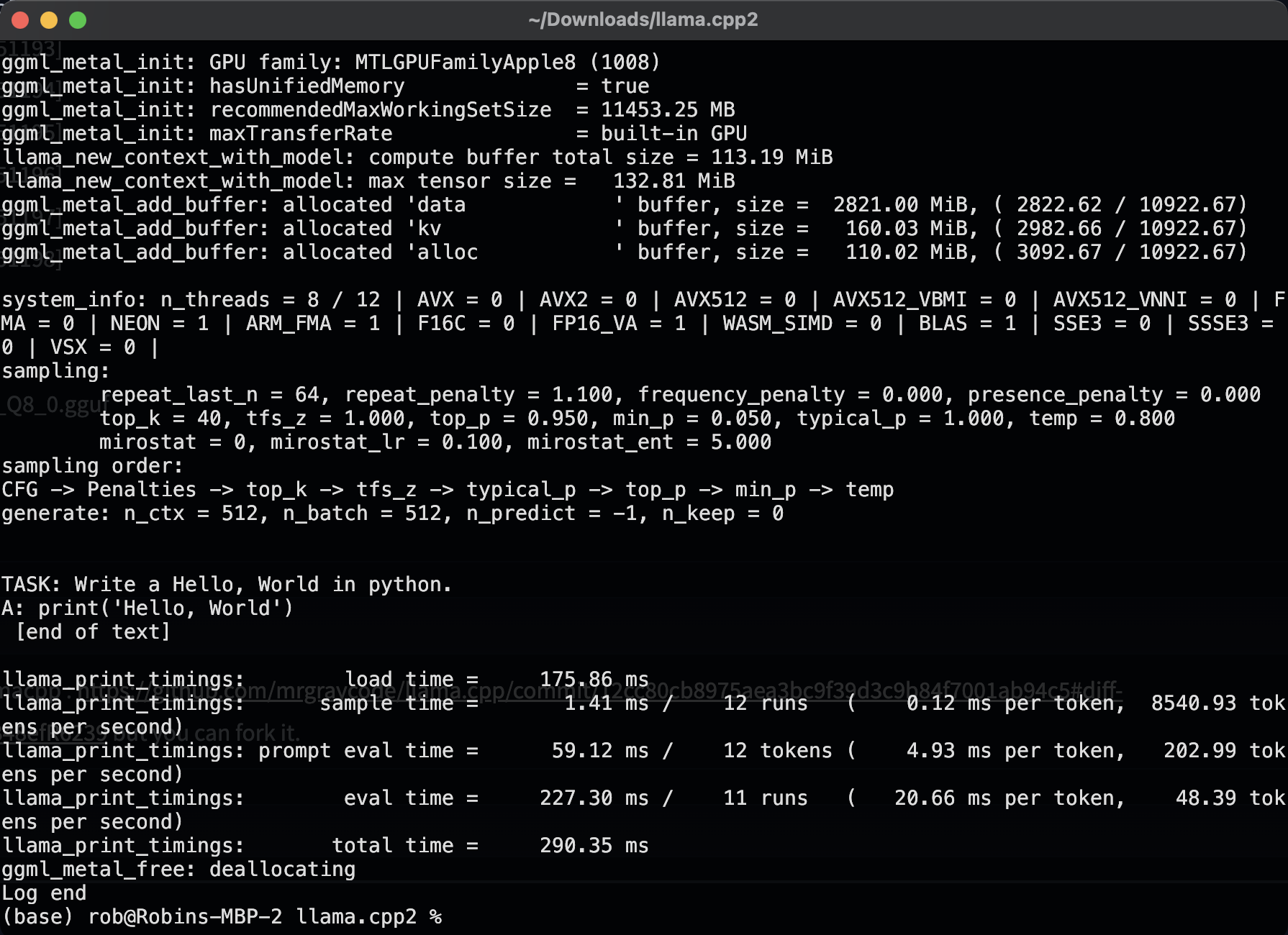Click the 2821.00 MiB data buffer size
Viewport: 1288px width, 935px height.
[x=903, y=205]
